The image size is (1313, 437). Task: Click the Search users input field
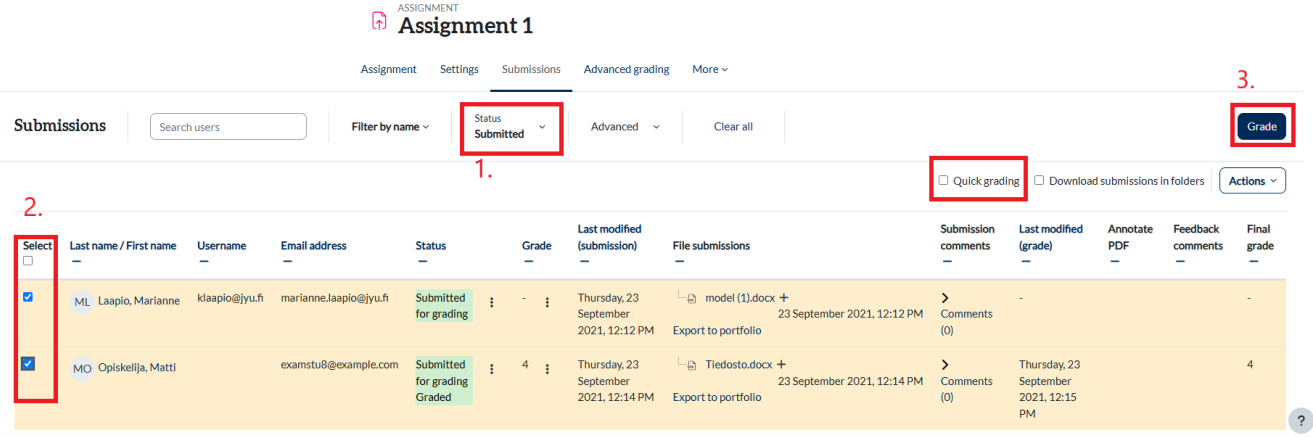(228, 127)
